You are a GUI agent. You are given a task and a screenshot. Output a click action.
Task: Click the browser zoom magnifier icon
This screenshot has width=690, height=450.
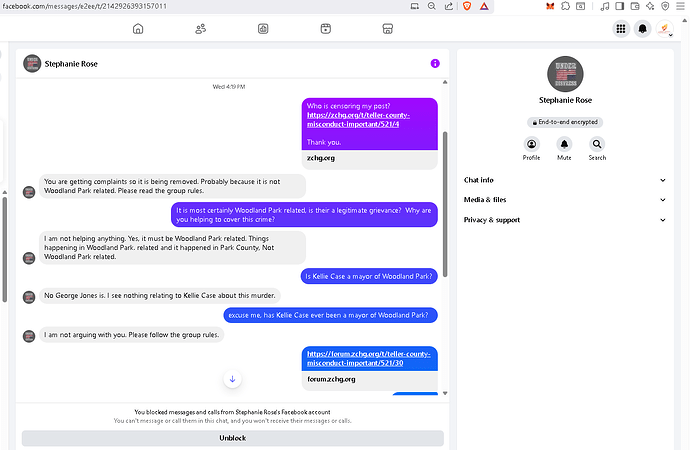(432, 6)
